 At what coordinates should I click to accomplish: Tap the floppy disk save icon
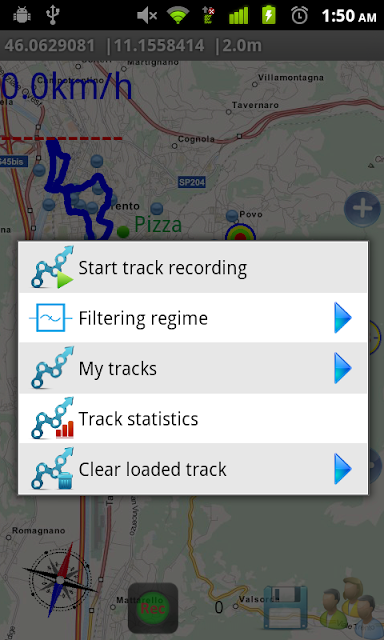tap(285, 607)
